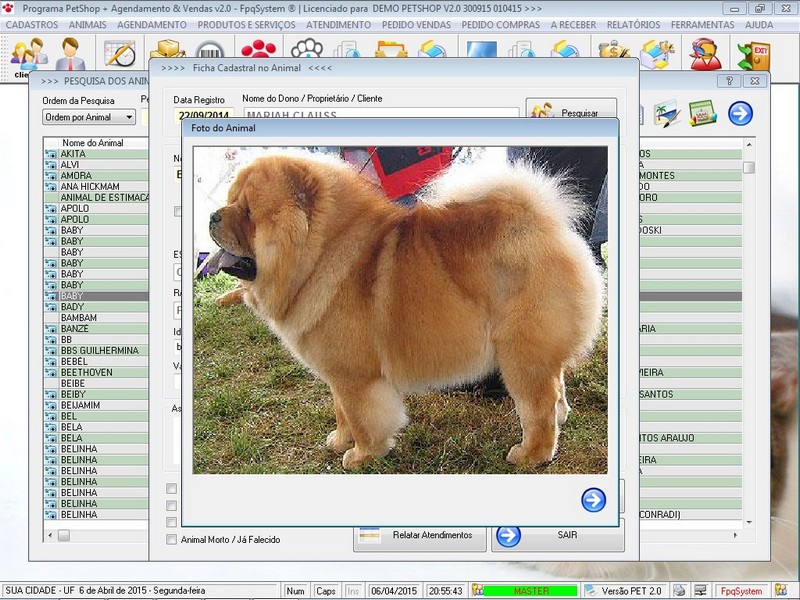Click the green exit door icon
Viewport: 800px width, 600px height.
coord(754,55)
